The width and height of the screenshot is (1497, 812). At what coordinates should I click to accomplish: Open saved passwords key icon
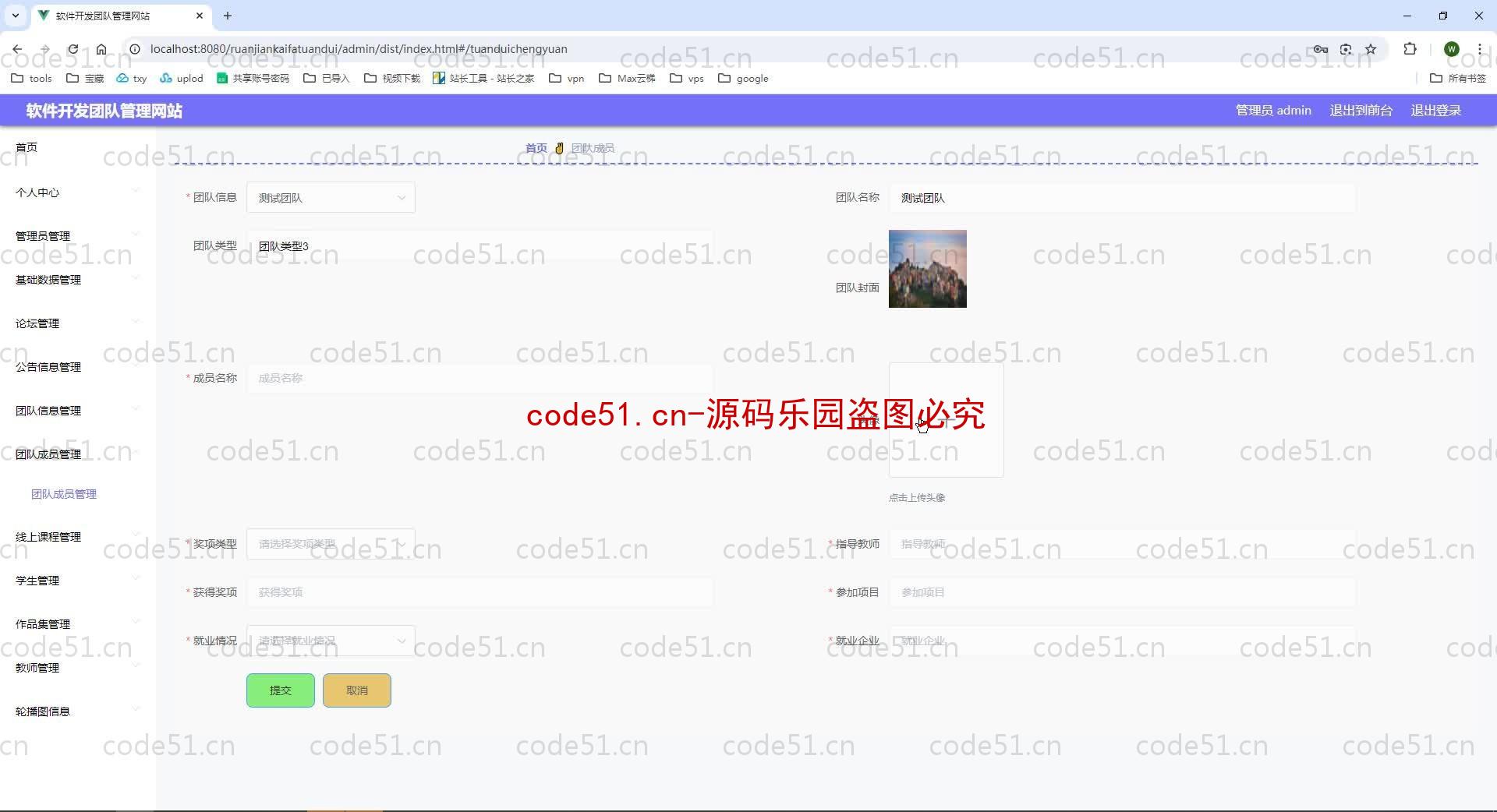[1320, 49]
